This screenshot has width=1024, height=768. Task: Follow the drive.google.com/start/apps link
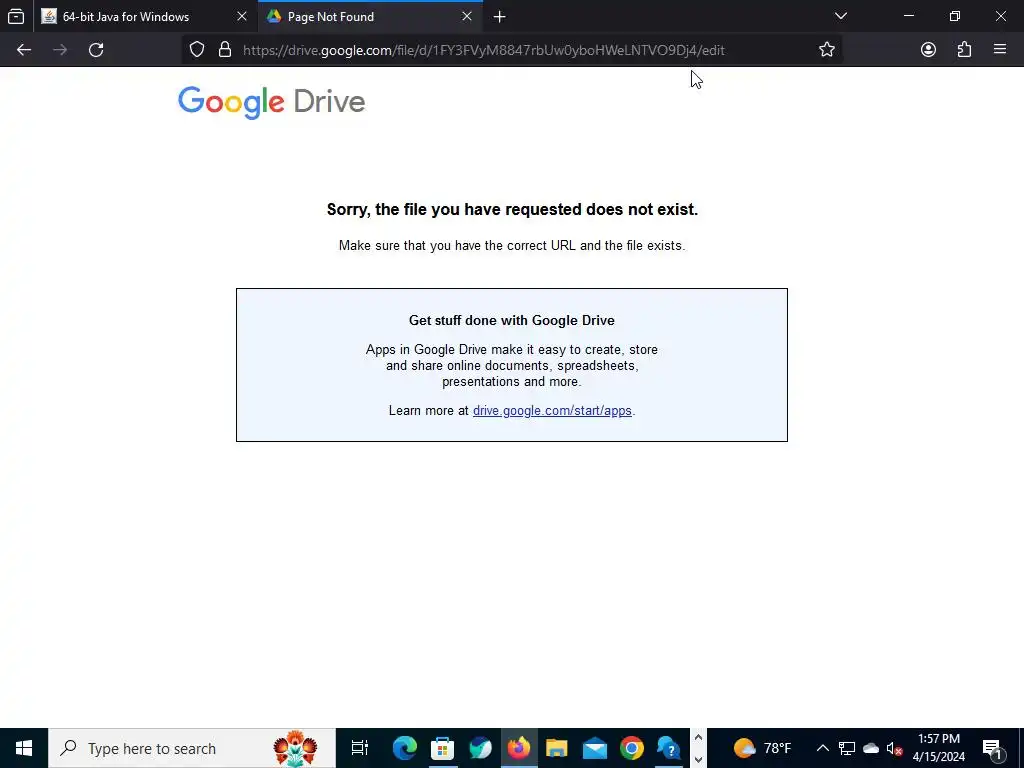pos(552,411)
